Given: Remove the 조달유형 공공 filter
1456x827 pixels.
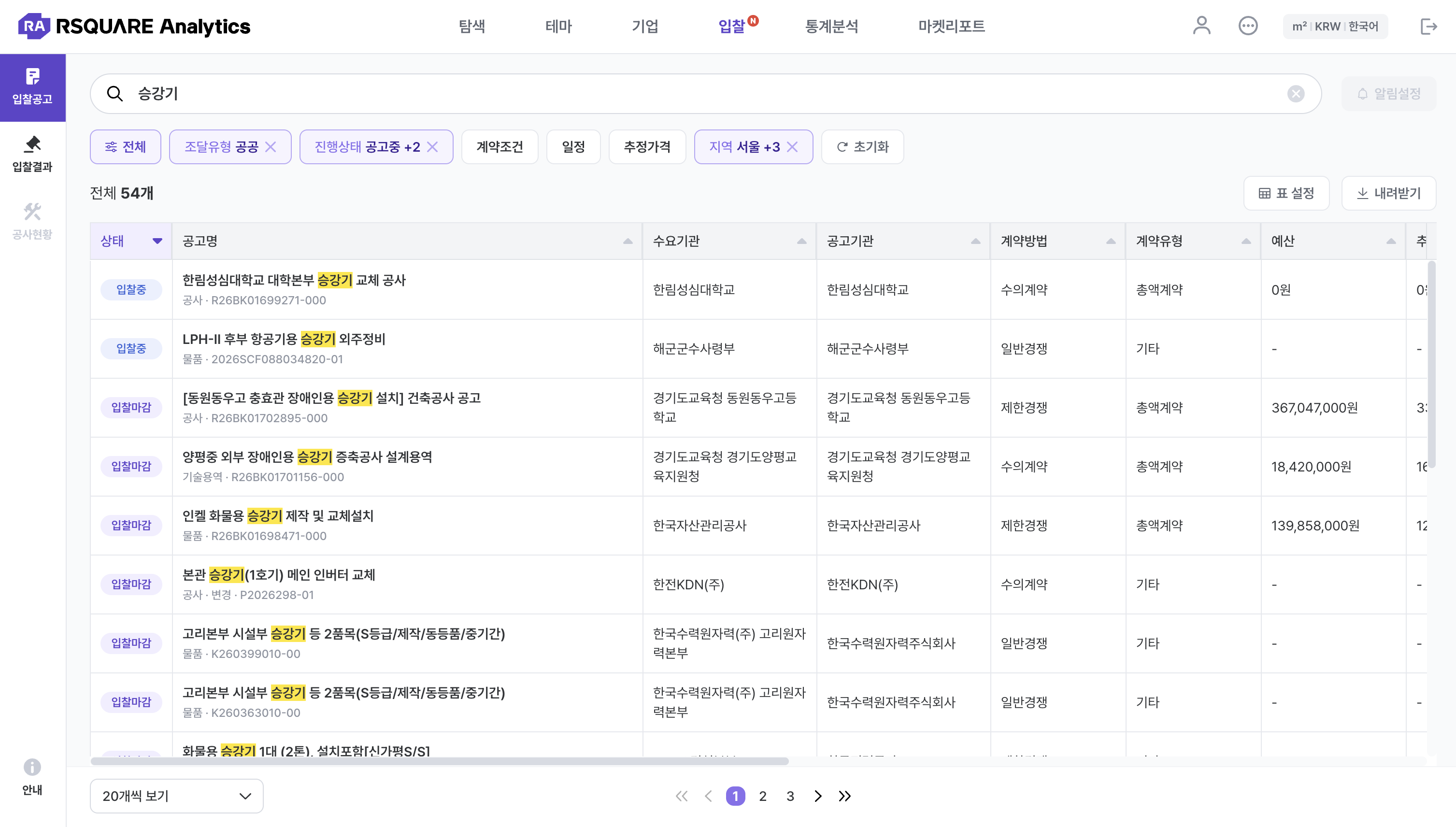Looking at the screenshot, I should tap(271, 147).
